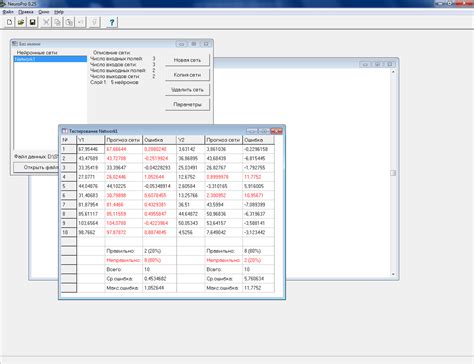Click the Y1 column header in table
This screenshot has width=474, height=364.
point(91,140)
